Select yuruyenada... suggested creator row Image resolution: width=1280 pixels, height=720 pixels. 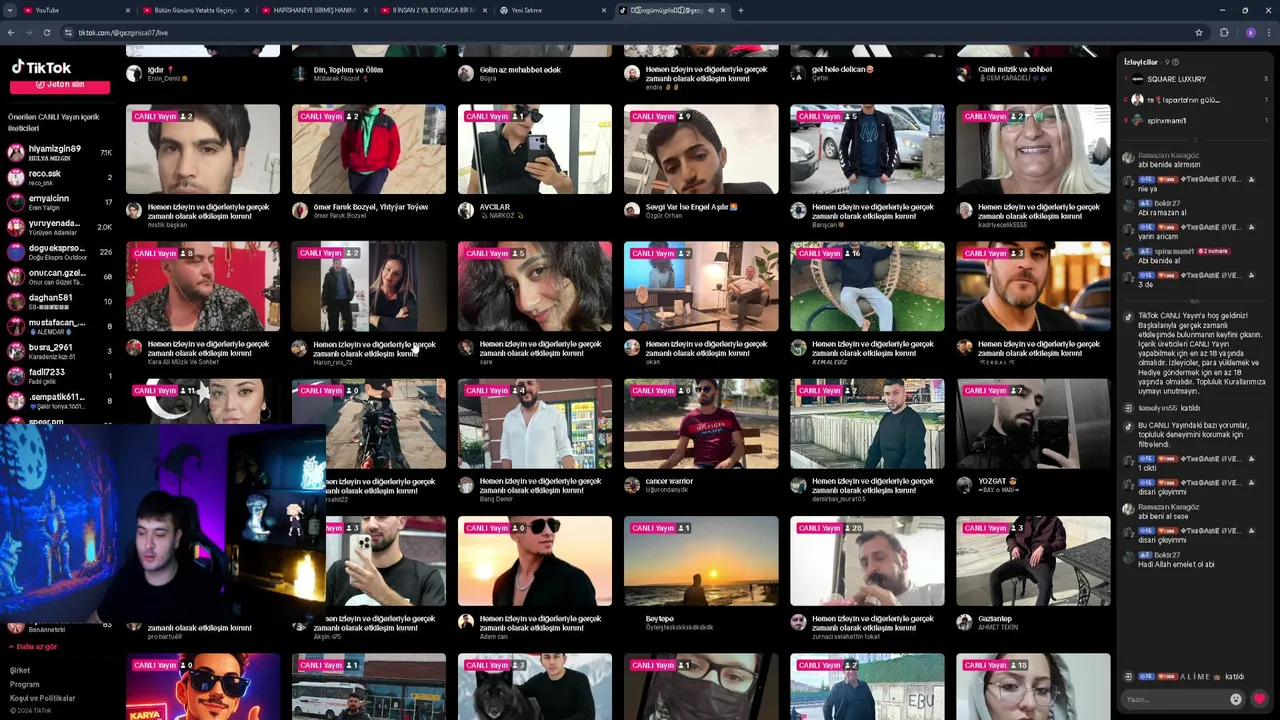(x=60, y=227)
